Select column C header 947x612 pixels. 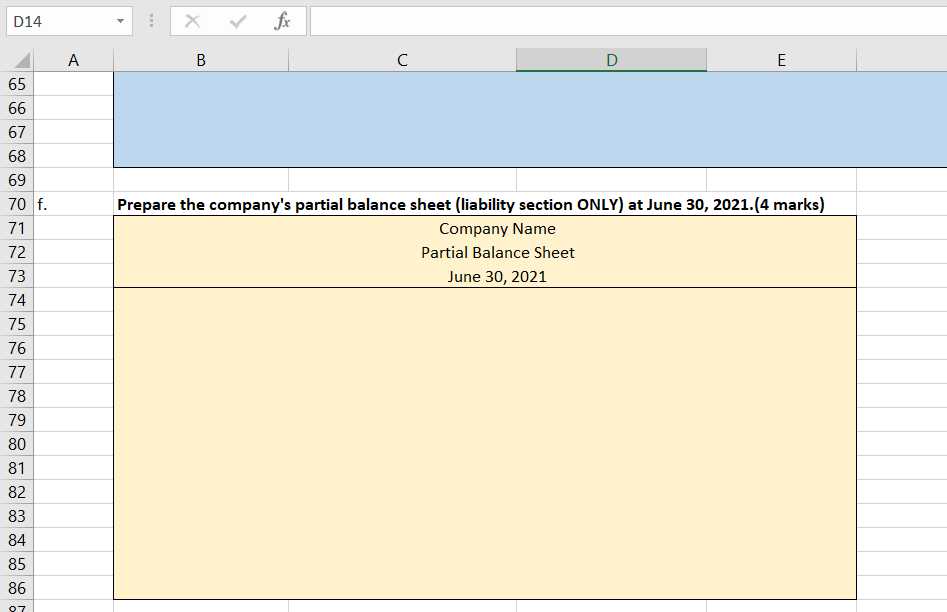coord(402,60)
